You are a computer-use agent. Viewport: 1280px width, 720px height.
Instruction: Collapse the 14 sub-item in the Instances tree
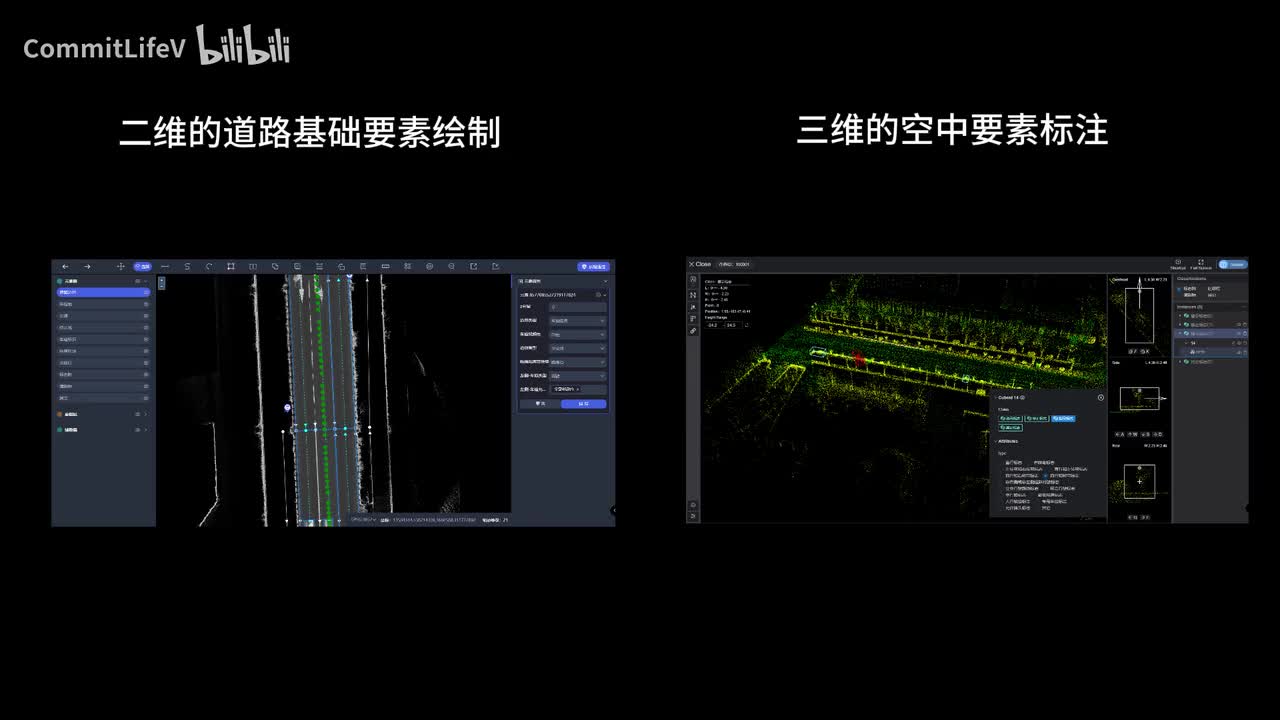(x=1187, y=343)
